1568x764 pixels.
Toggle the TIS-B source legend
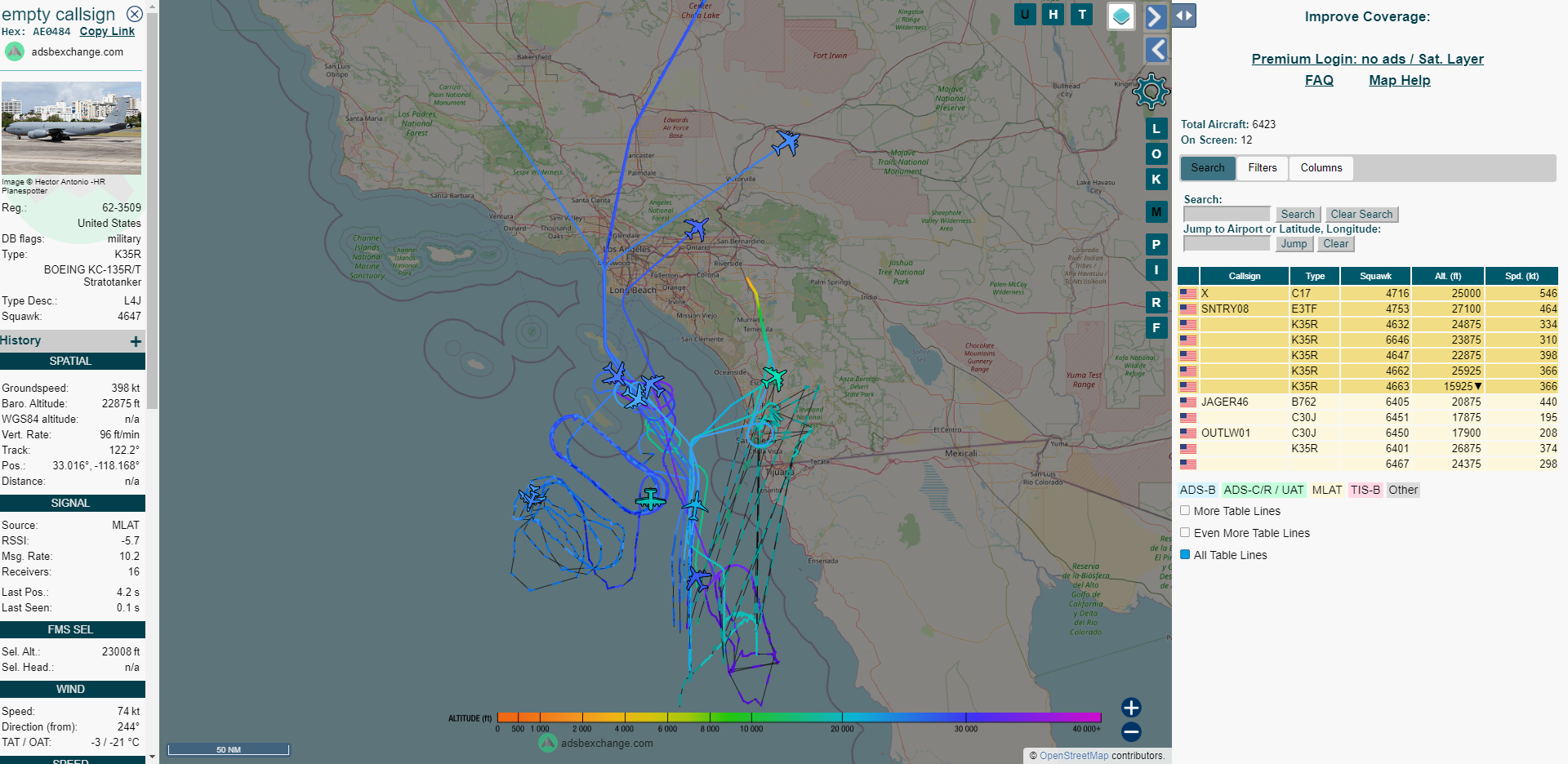tap(1365, 490)
